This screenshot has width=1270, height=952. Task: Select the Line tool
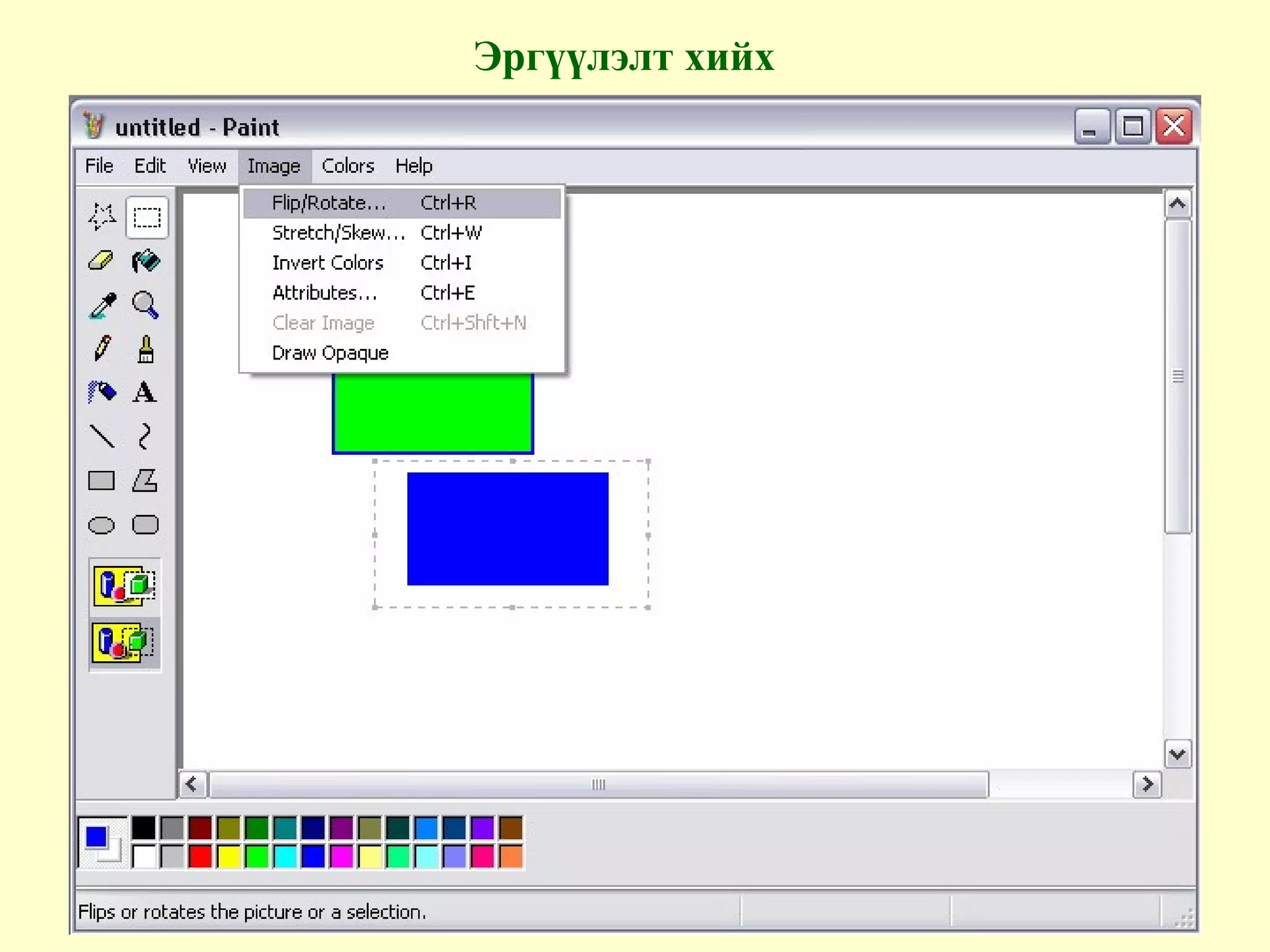click(x=102, y=436)
